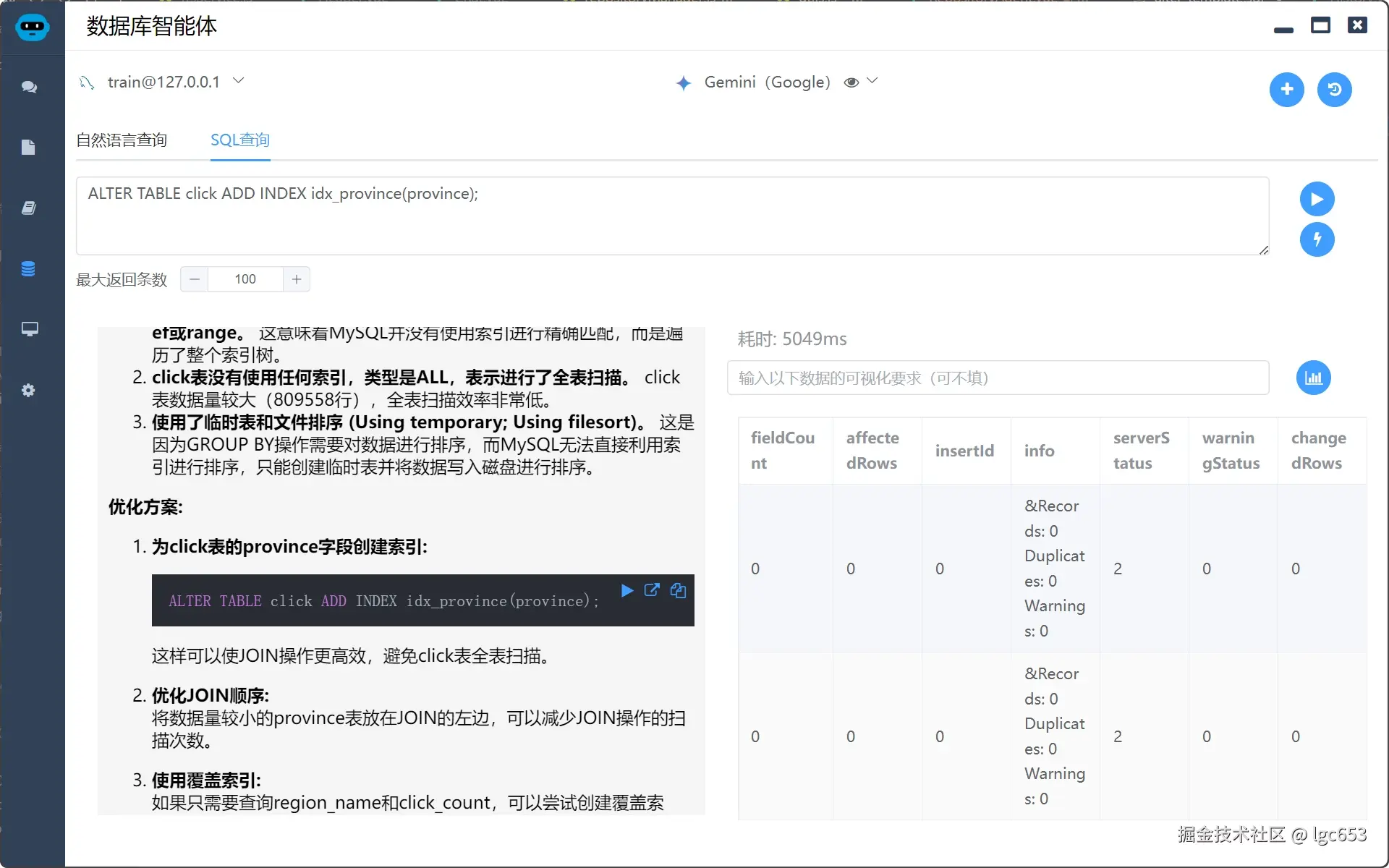The image size is (1389, 868).
Task: Click the lightning bolt optimize icon
Action: 1317,239
